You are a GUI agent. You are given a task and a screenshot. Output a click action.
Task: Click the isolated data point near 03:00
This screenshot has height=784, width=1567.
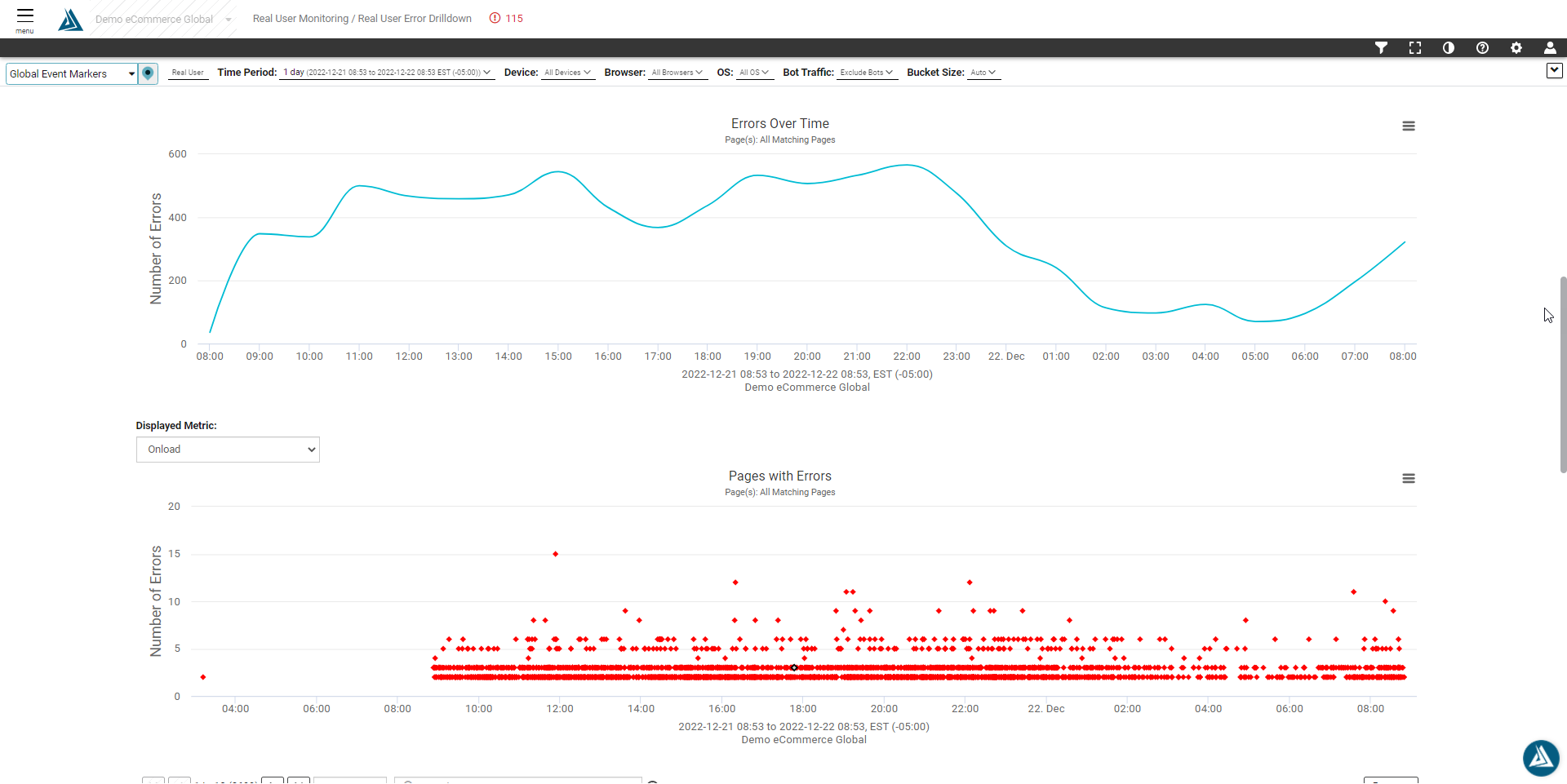point(203,677)
